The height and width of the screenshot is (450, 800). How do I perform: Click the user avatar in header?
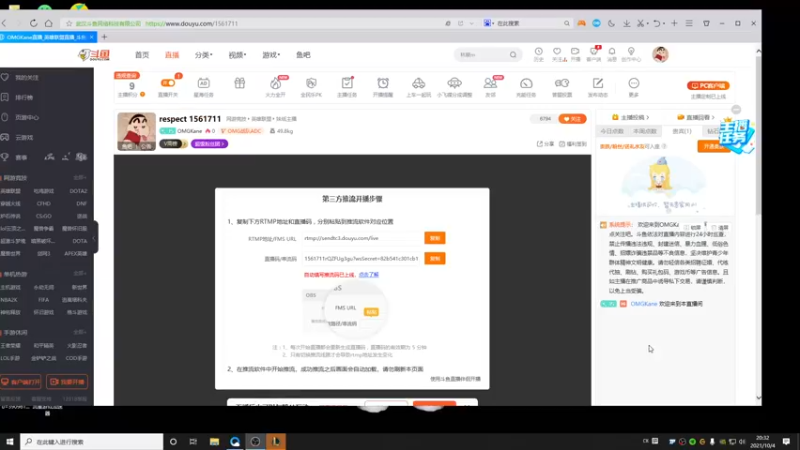[x=660, y=55]
